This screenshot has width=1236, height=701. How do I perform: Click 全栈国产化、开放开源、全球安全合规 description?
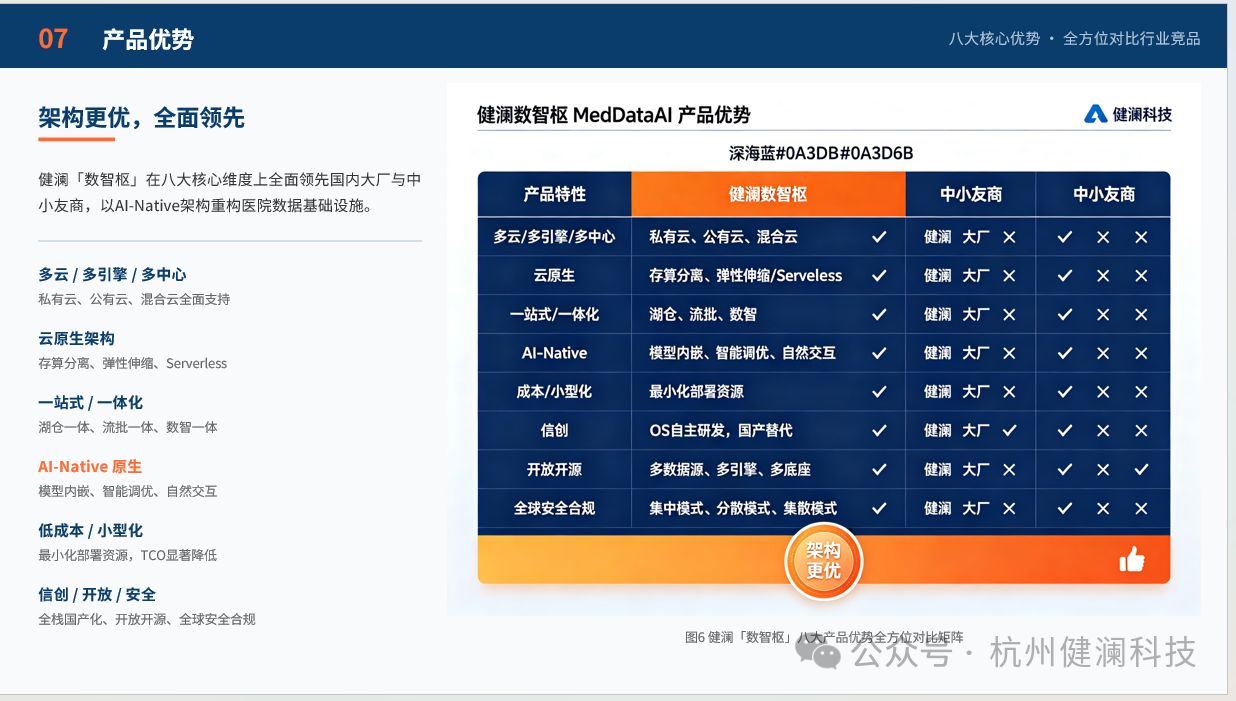click(x=147, y=619)
